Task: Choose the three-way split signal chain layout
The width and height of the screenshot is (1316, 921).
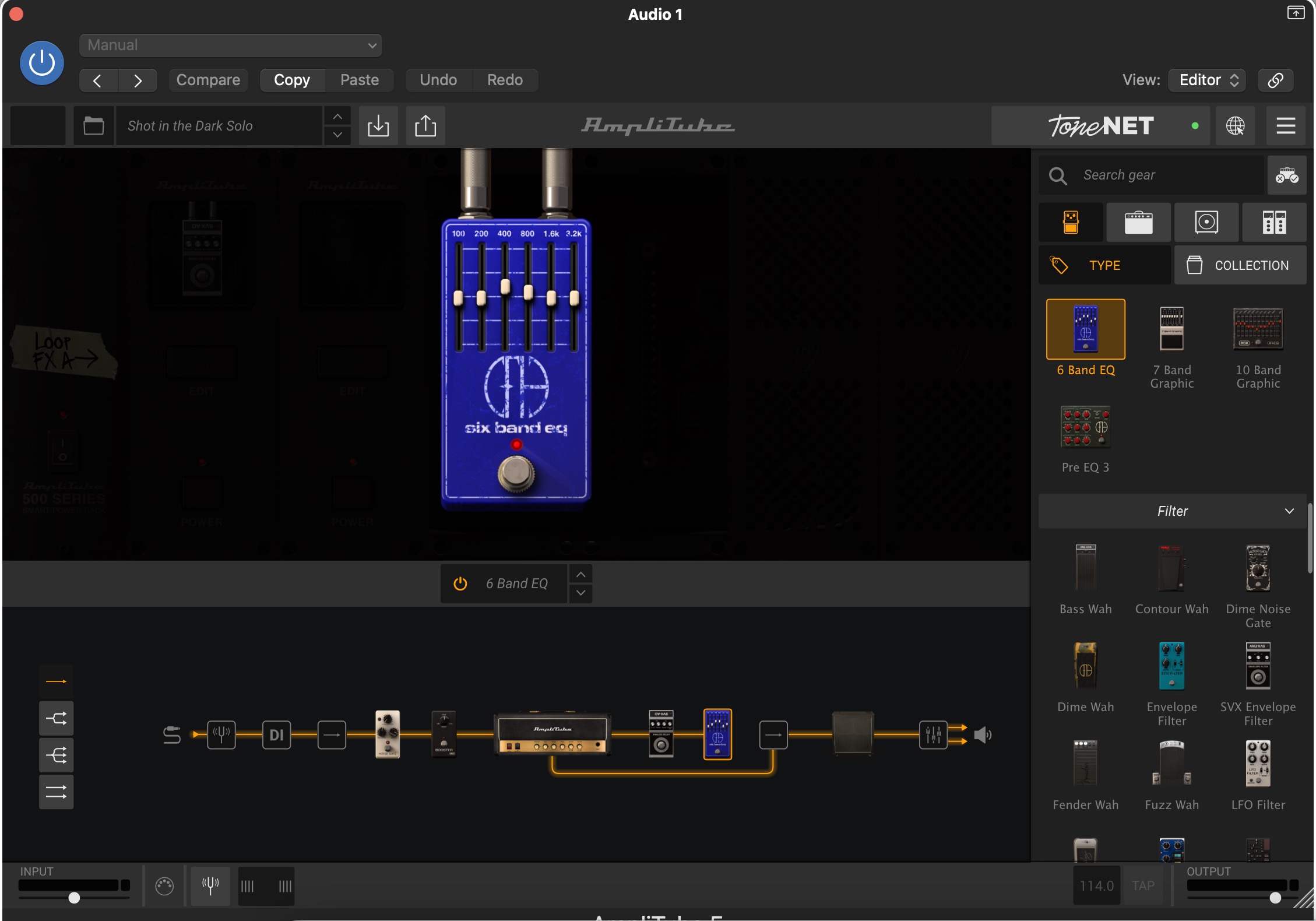Action: pyautogui.click(x=56, y=755)
